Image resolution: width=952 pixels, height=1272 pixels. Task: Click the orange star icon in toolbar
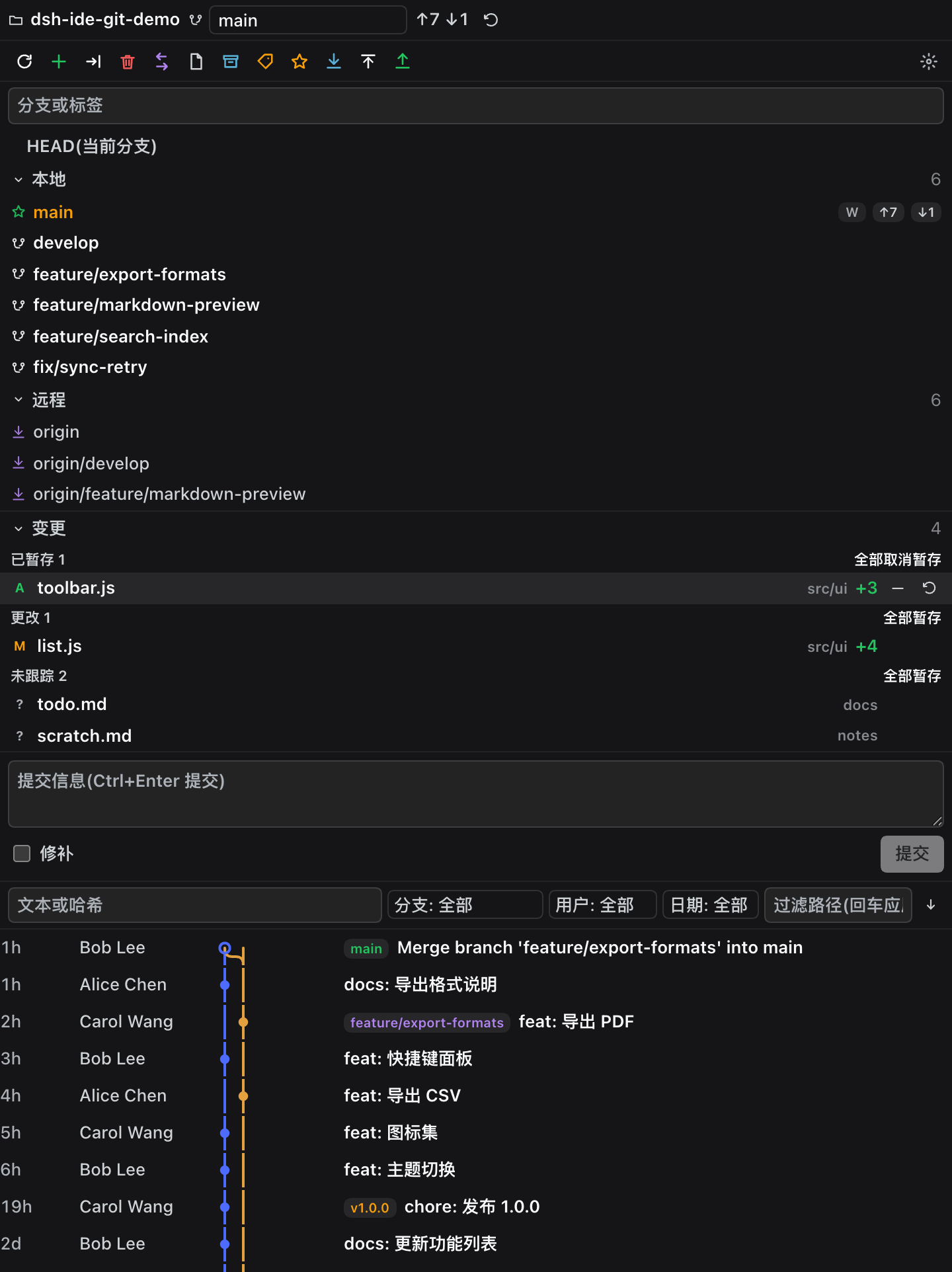(299, 61)
